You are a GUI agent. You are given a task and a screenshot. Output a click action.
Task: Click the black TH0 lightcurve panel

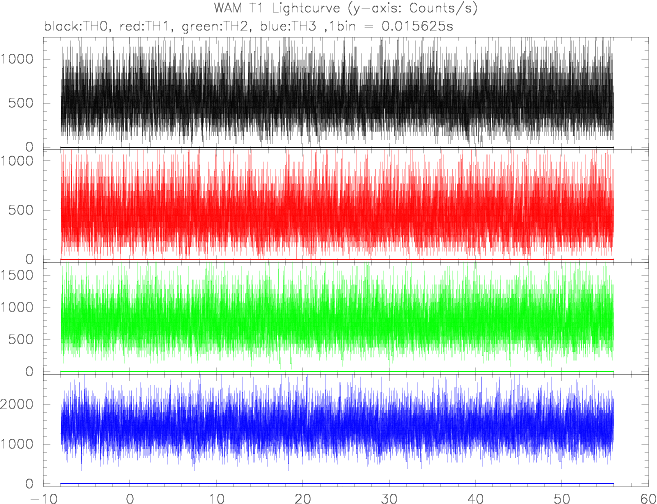coord(347,93)
